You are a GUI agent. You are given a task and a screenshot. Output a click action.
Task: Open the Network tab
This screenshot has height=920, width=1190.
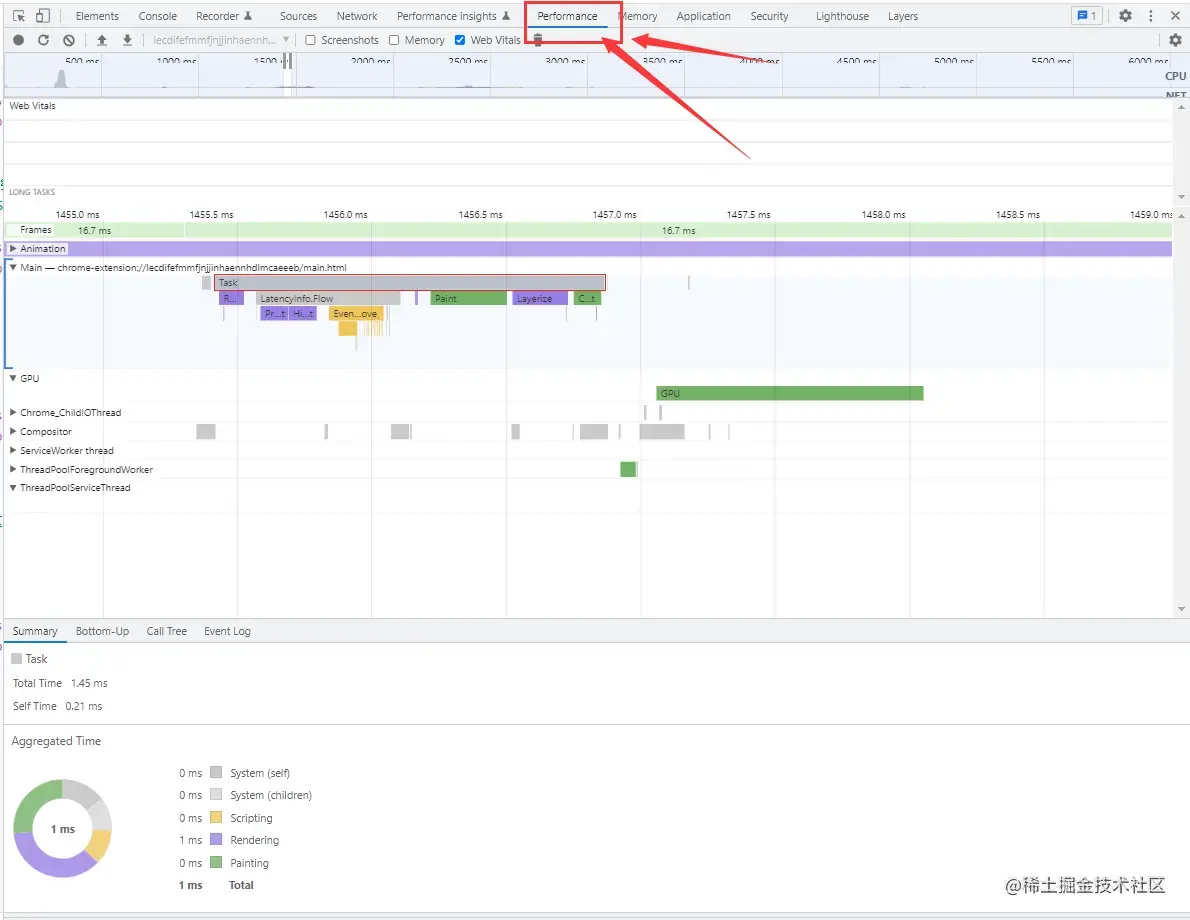pyautogui.click(x=357, y=16)
